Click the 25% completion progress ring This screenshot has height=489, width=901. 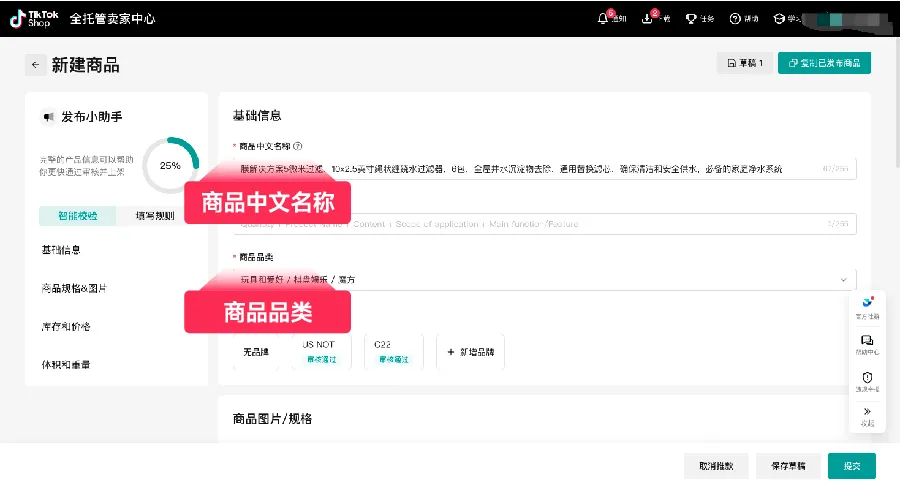click(170, 165)
